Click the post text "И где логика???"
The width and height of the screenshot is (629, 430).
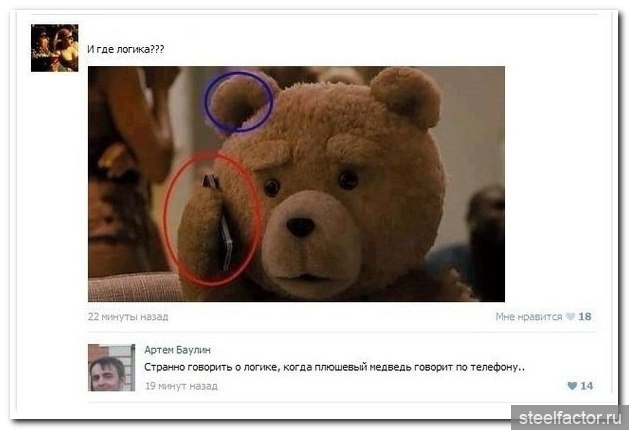point(126,49)
